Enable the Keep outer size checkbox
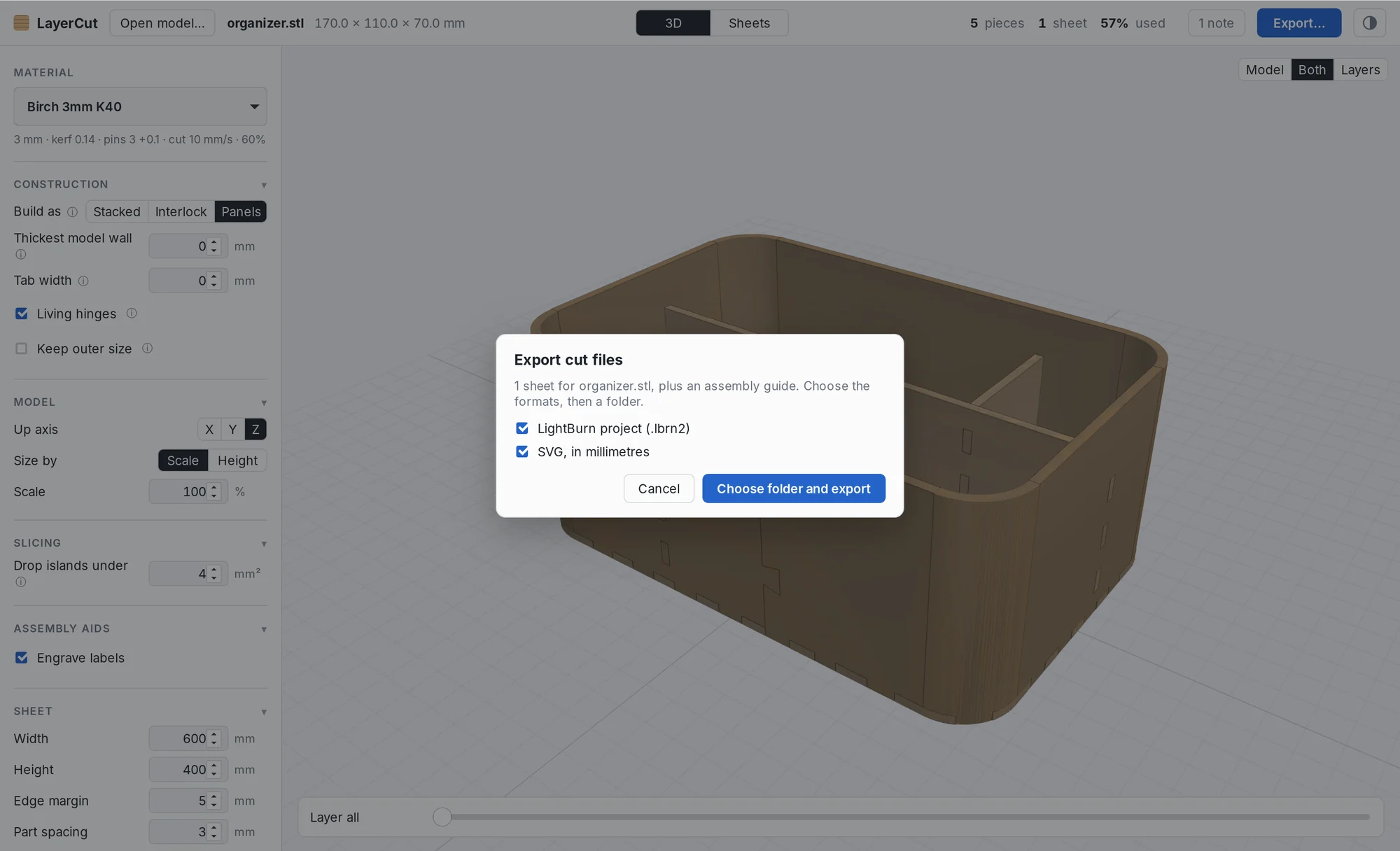 pyautogui.click(x=22, y=349)
